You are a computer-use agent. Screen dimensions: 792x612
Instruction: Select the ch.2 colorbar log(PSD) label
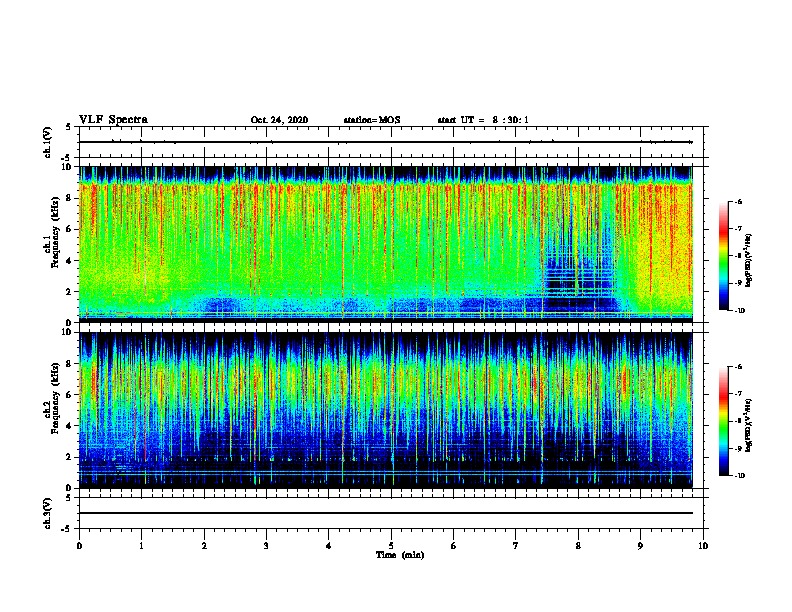tap(749, 425)
